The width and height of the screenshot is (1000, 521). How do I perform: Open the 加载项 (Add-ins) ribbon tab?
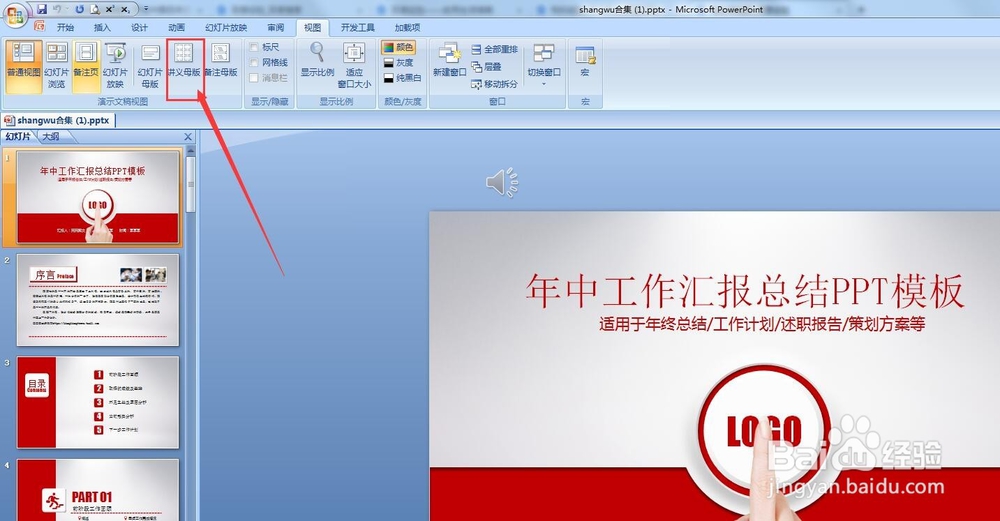coord(407,27)
